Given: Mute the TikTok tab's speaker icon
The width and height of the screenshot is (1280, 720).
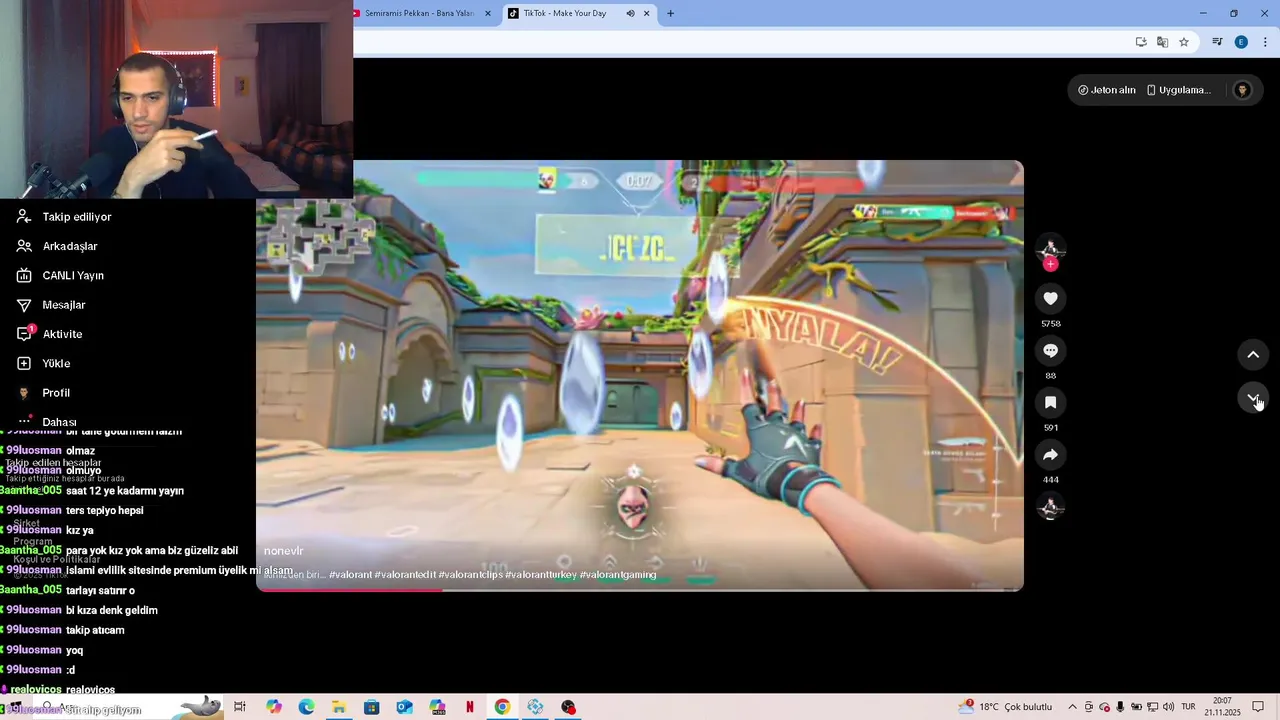Looking at the screenshot, I should click(630, 13).
